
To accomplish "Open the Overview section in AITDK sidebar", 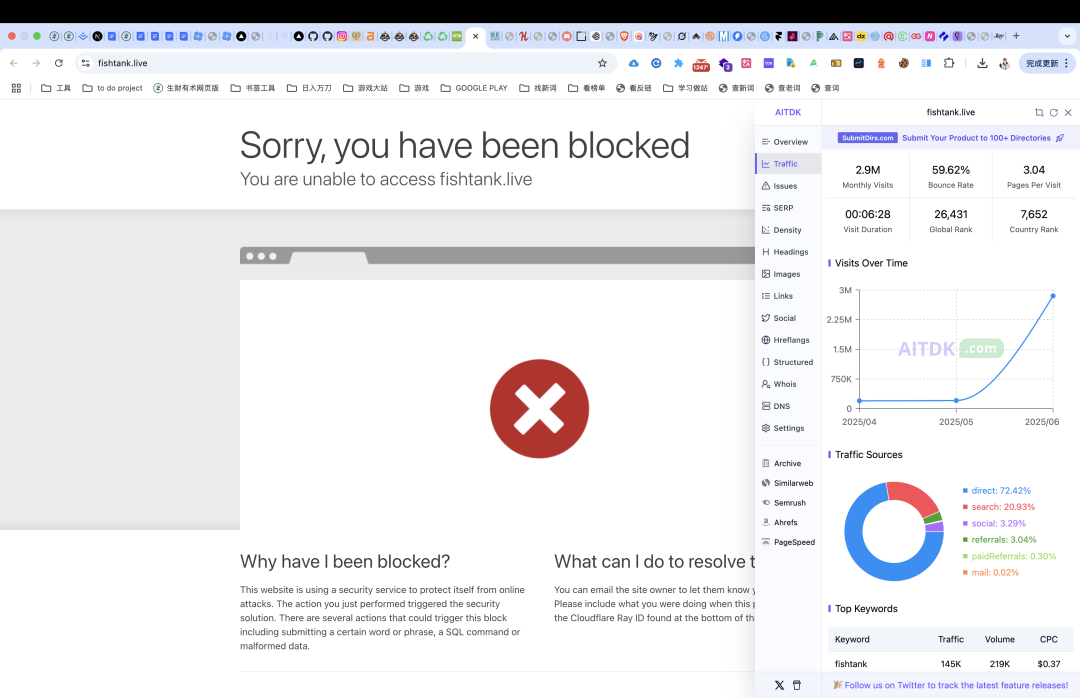I will (x=785, y=142).
